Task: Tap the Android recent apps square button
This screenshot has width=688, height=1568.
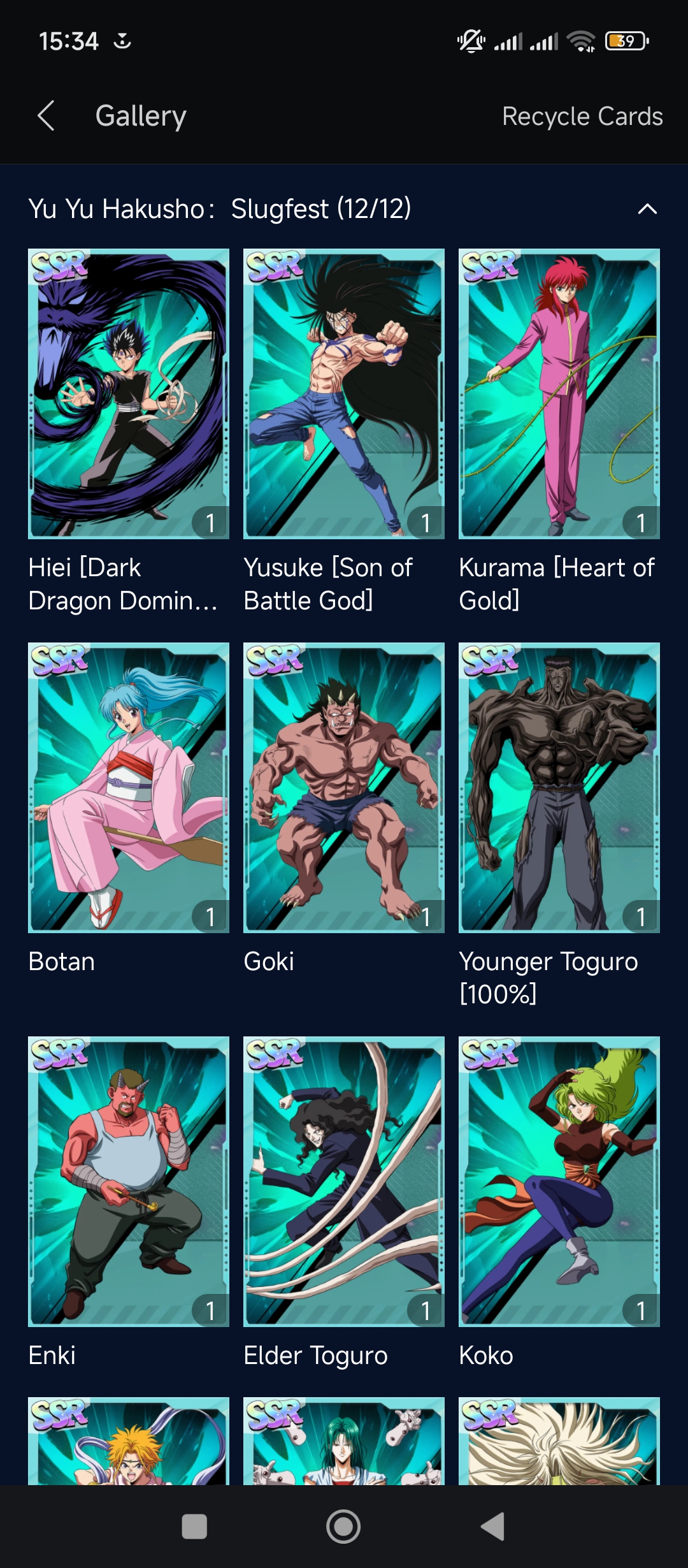Action: (194, 1527)
